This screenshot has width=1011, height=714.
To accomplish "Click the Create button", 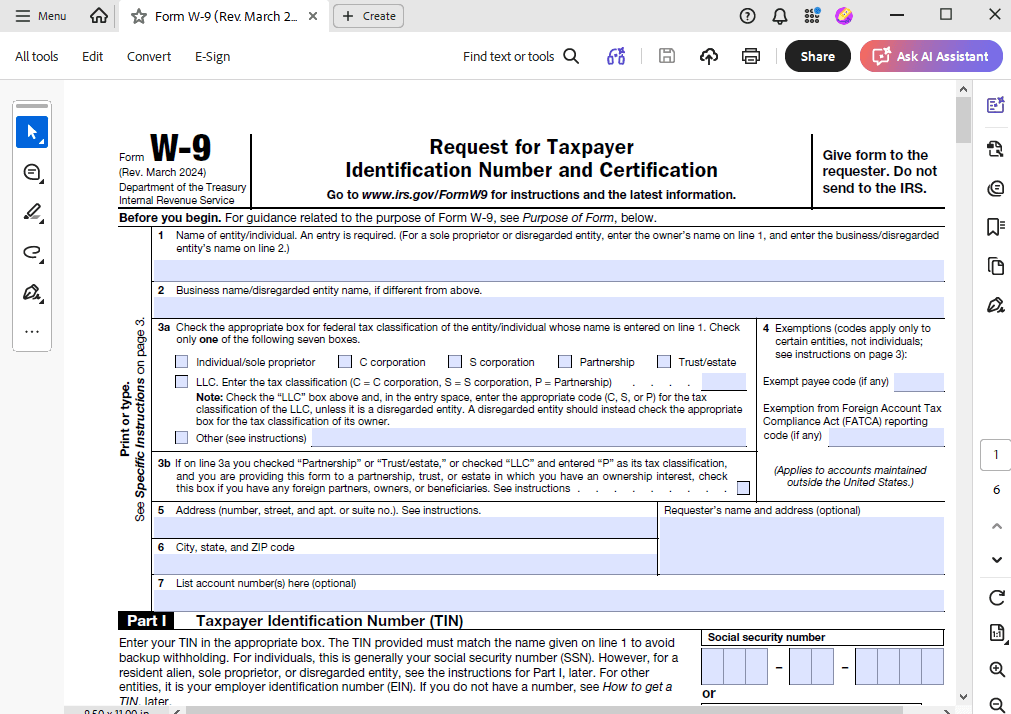I will click(369, 16).
